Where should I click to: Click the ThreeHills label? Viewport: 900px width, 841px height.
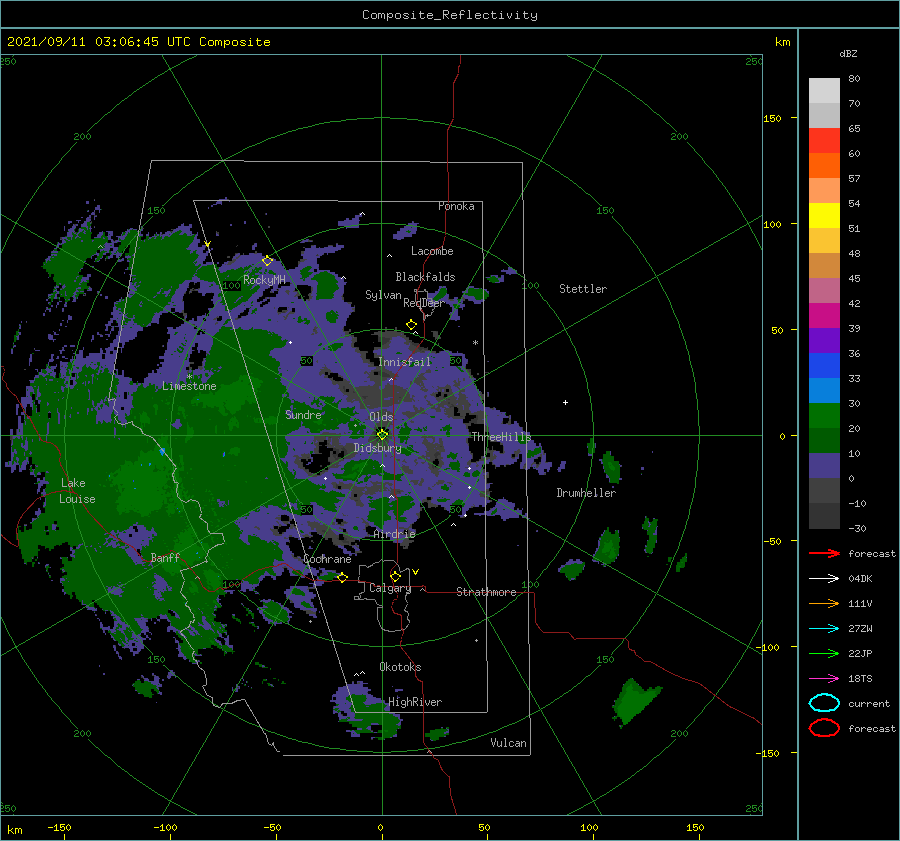tap(502, 437)
